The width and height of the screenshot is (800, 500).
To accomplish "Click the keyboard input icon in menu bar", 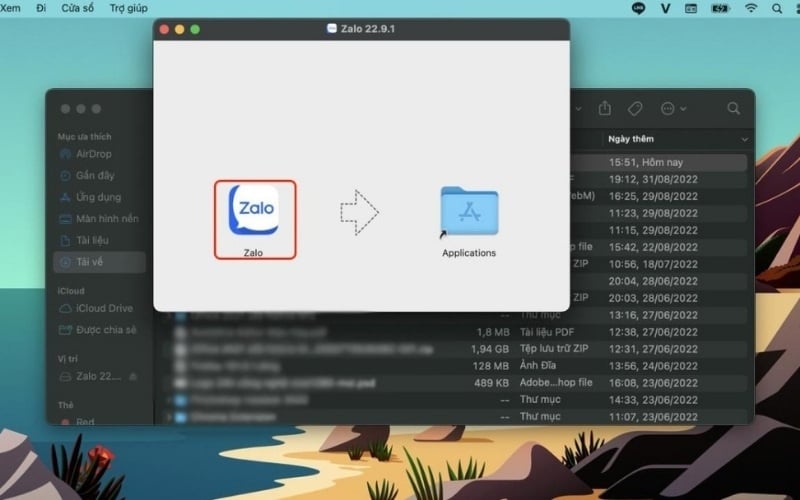I will tap(691, 8).
